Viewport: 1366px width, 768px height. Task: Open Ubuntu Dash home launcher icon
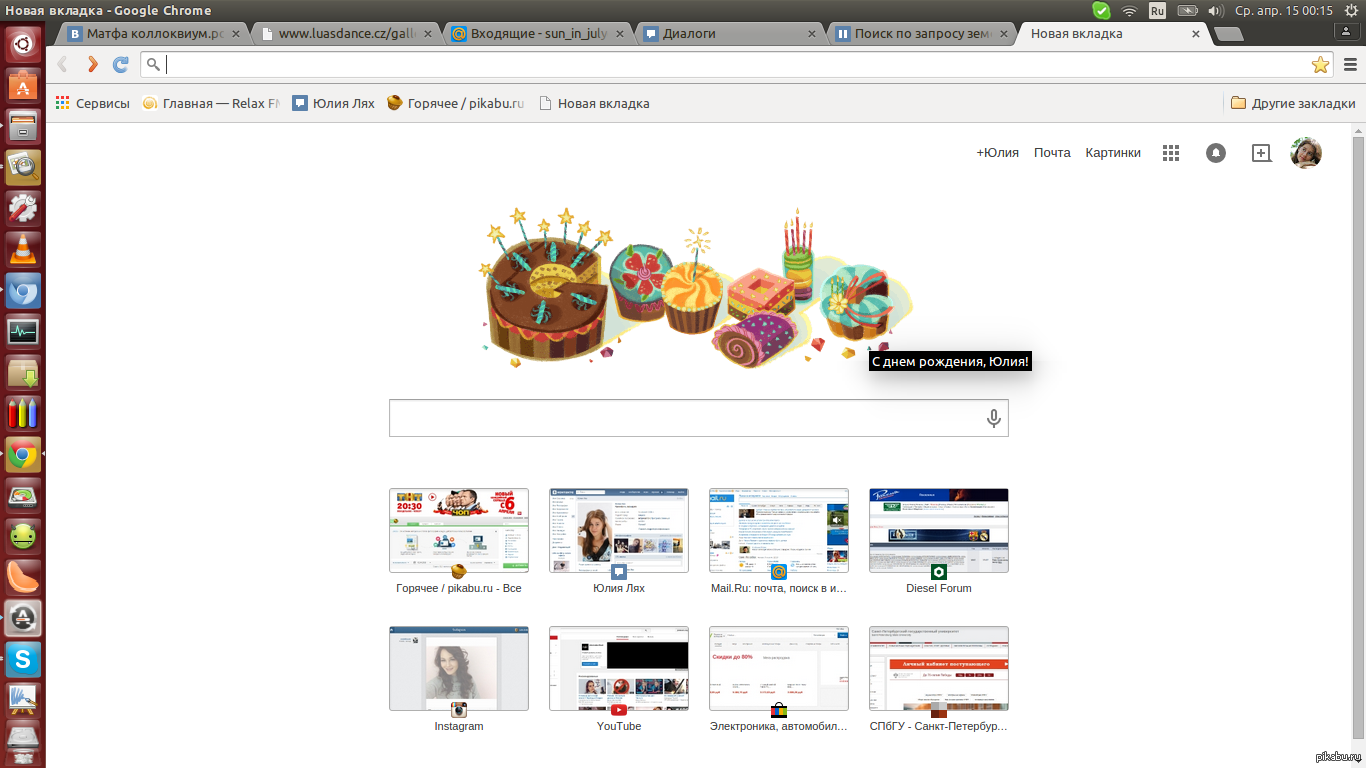click(23, 44)
